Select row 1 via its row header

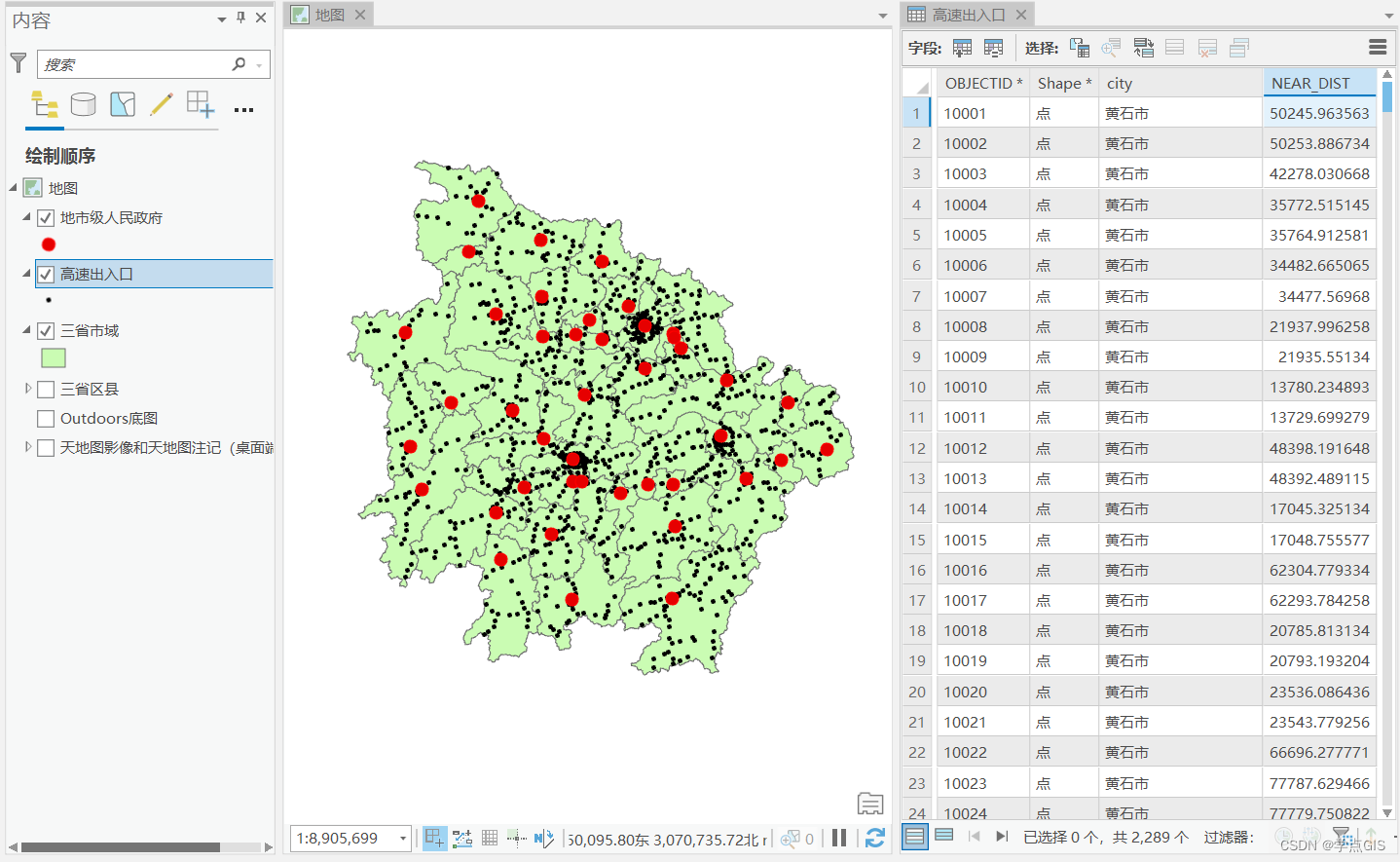coord(916,113)
